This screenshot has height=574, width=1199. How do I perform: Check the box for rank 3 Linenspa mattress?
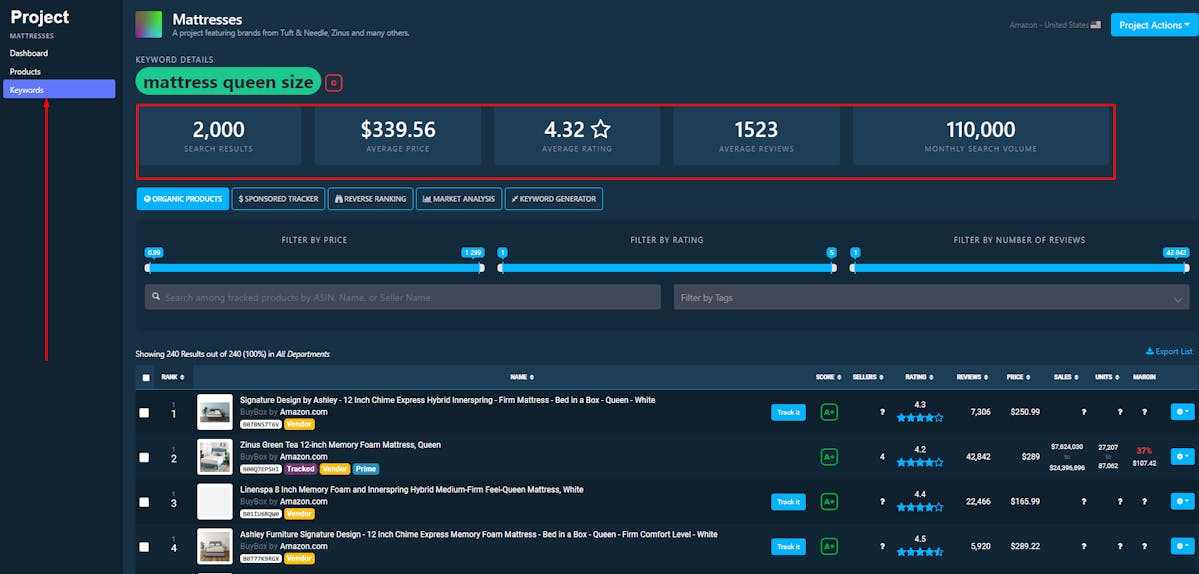coord(145,502)
